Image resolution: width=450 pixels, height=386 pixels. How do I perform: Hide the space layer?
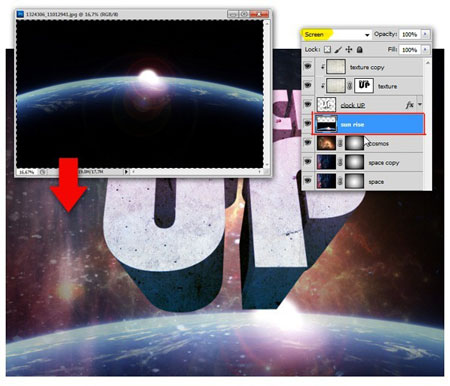(x=308, y=181)
